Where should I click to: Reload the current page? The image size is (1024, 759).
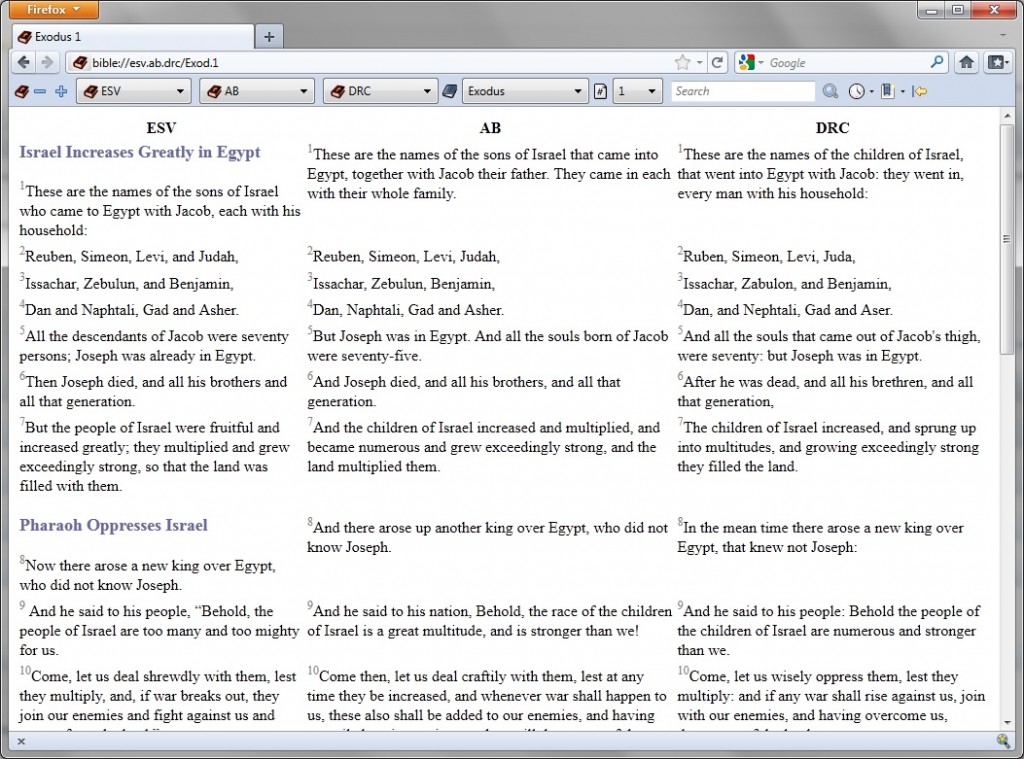click(x=717, y=62)
